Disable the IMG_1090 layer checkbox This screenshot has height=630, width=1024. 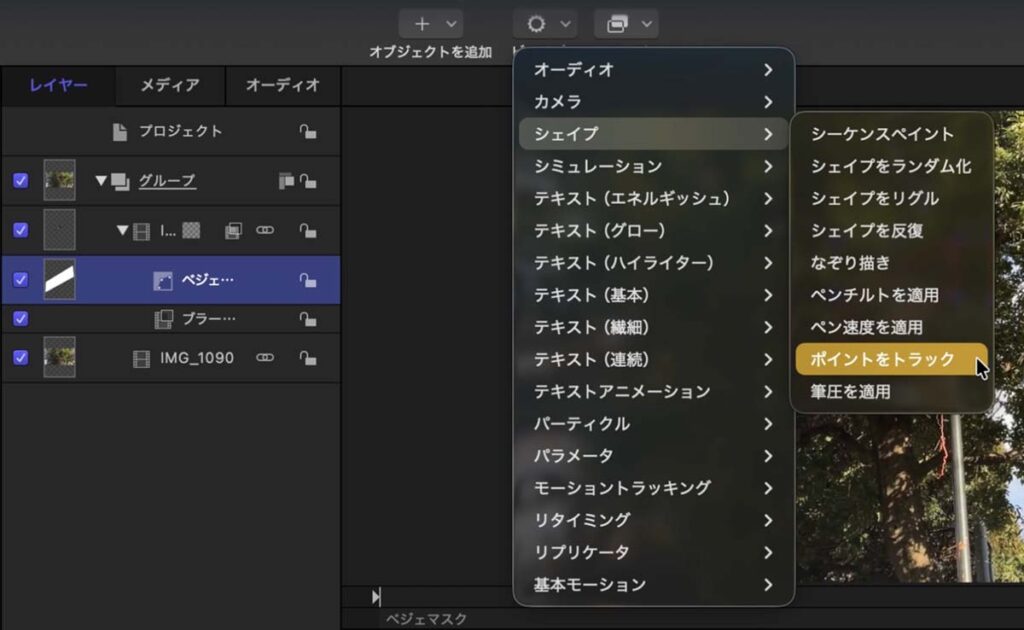coord(21,358)
